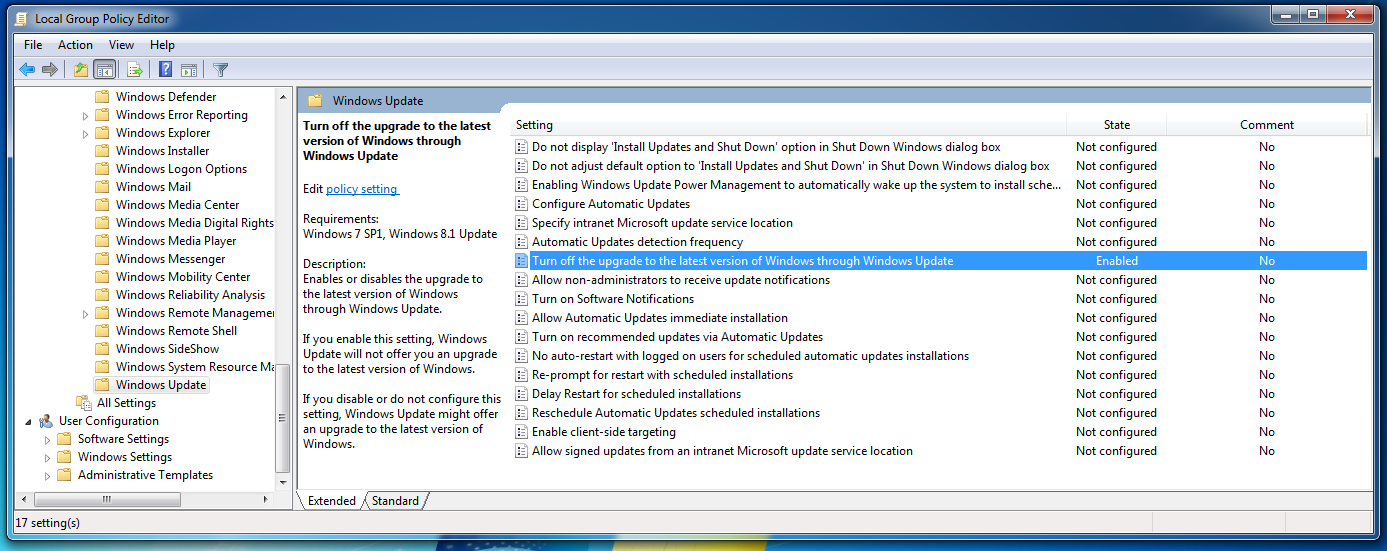Image resolution: width=1387 pixels, height=551 pixels.
Task: Click the Export List toolbar icon
Action: click(x=134, y=70)
